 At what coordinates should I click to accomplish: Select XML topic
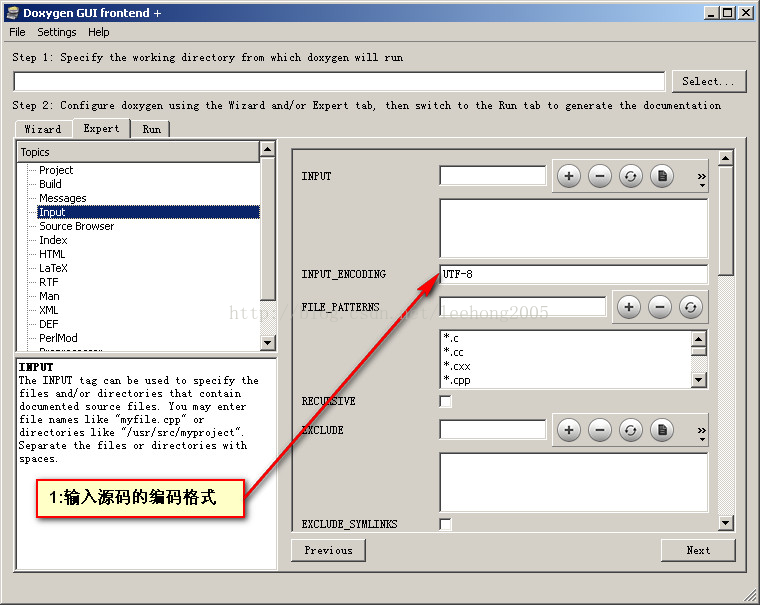point(48,310)
